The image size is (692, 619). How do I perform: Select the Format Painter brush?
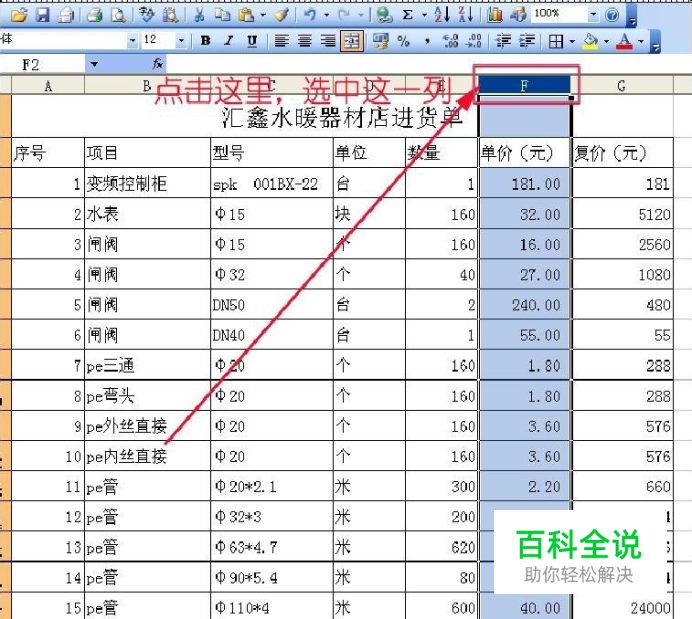click(282, 15)
